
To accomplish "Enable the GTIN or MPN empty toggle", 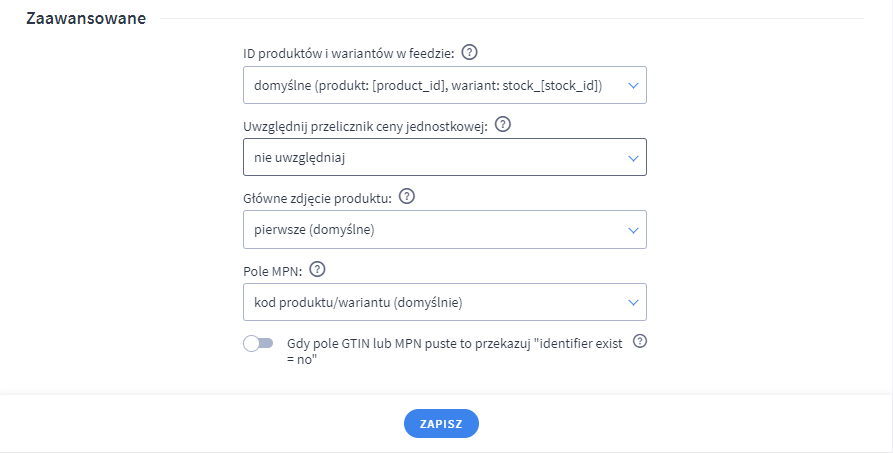I will click(258, 343).
